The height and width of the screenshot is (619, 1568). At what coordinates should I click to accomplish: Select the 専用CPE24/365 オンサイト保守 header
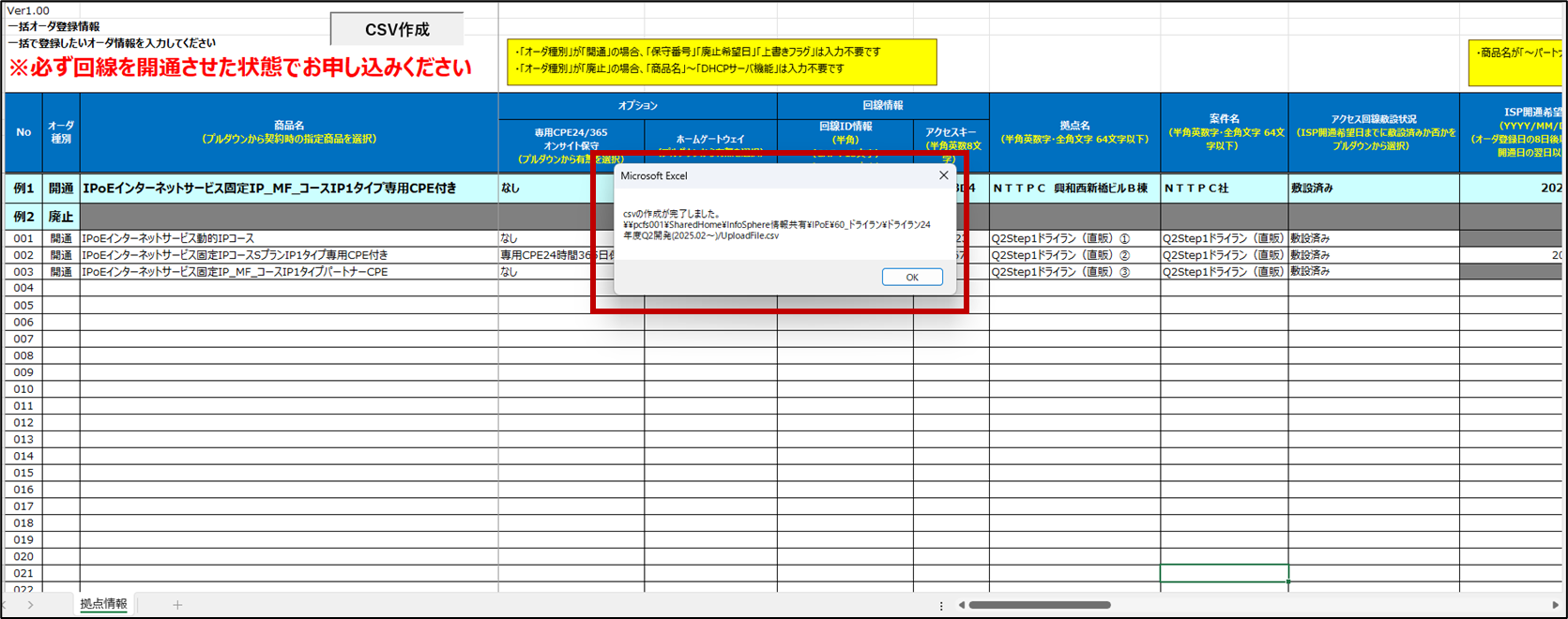pos(571,145)
